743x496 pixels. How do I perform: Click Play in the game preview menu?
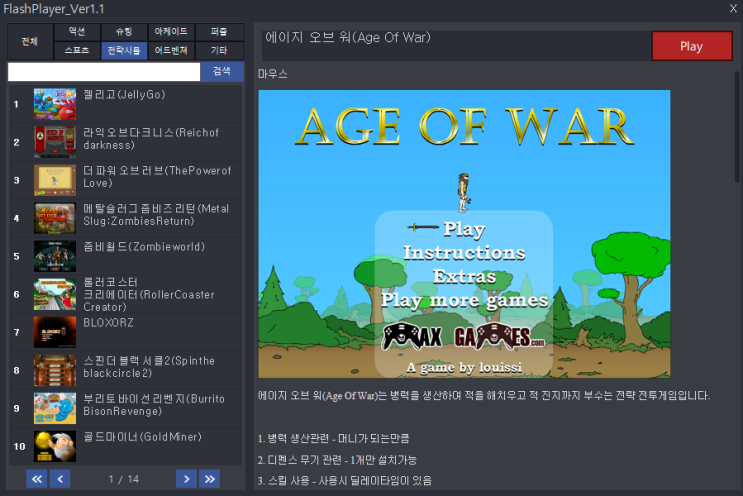tap(464, 229)
